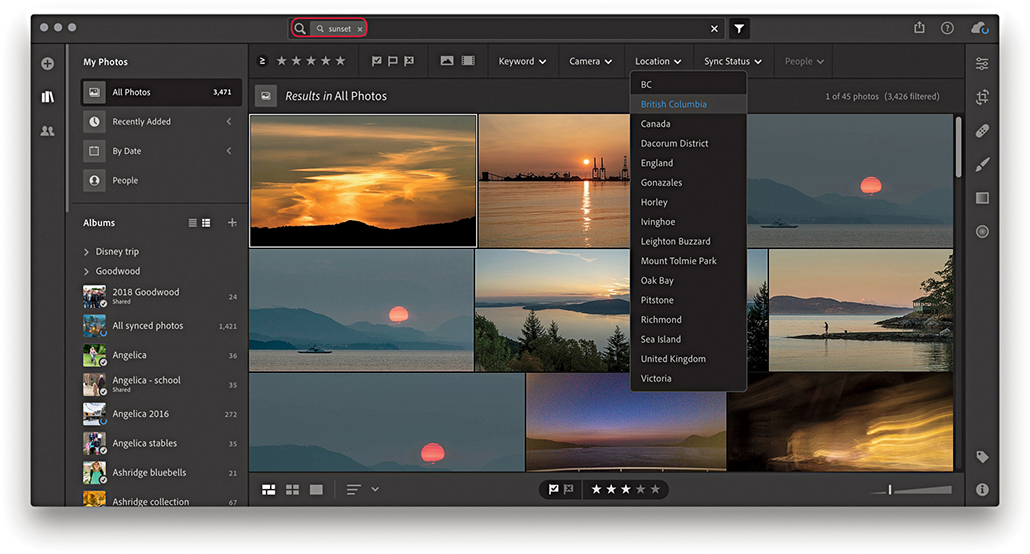Open the Info panel icon
The width and height of the screenshot is (1030, 554).
pyautogui.click(x=982, y=490)
